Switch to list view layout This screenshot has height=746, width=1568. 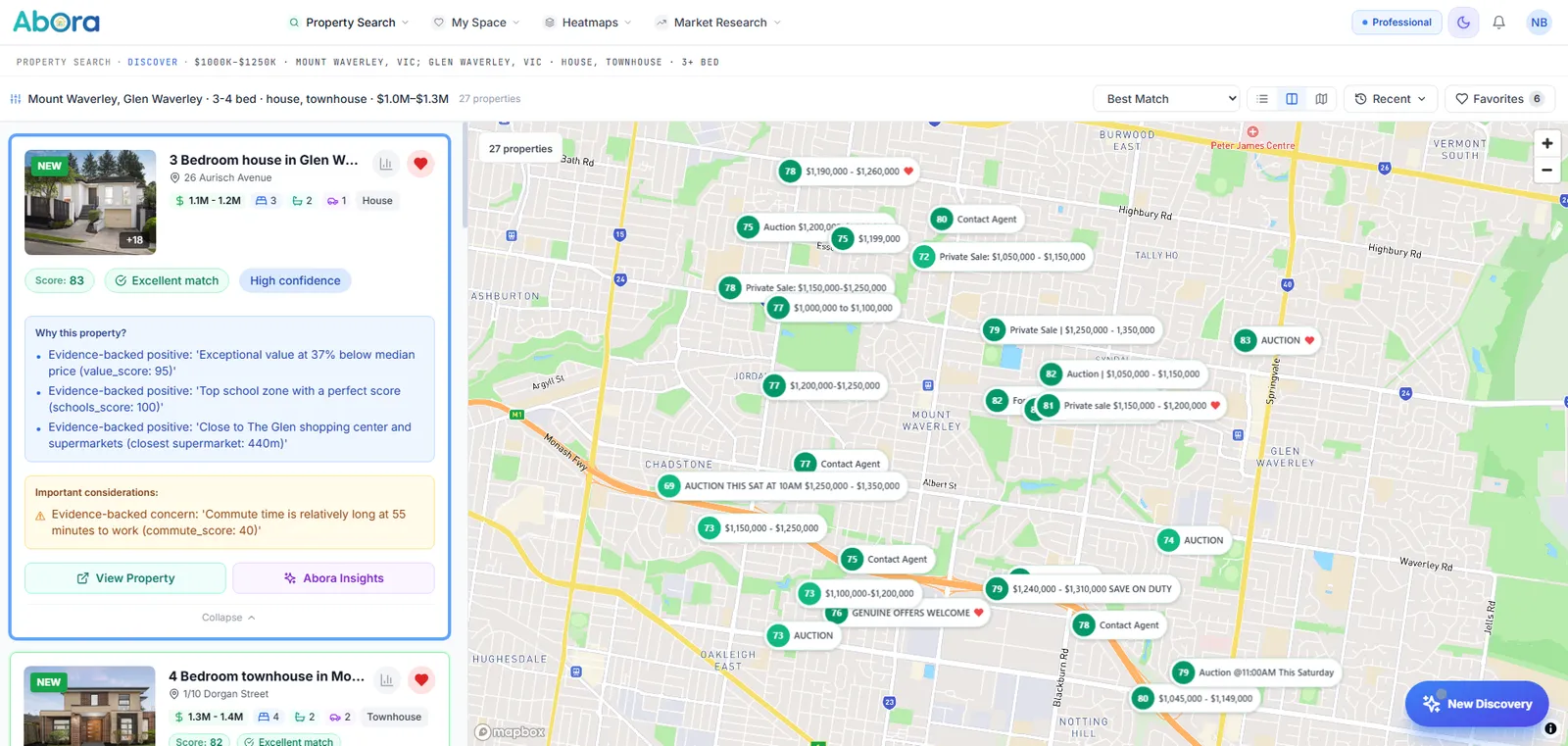click(x=1262, y=99)
